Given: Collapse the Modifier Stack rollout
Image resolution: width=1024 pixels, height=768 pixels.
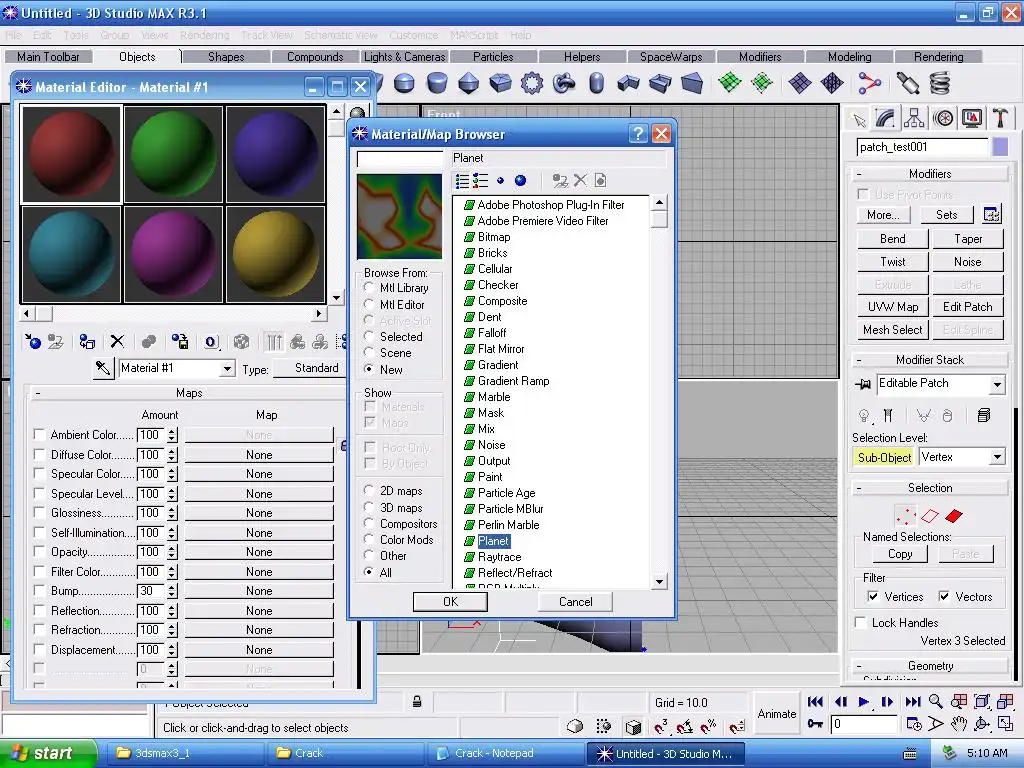Looking at the screenshot, I should (930, 360).
